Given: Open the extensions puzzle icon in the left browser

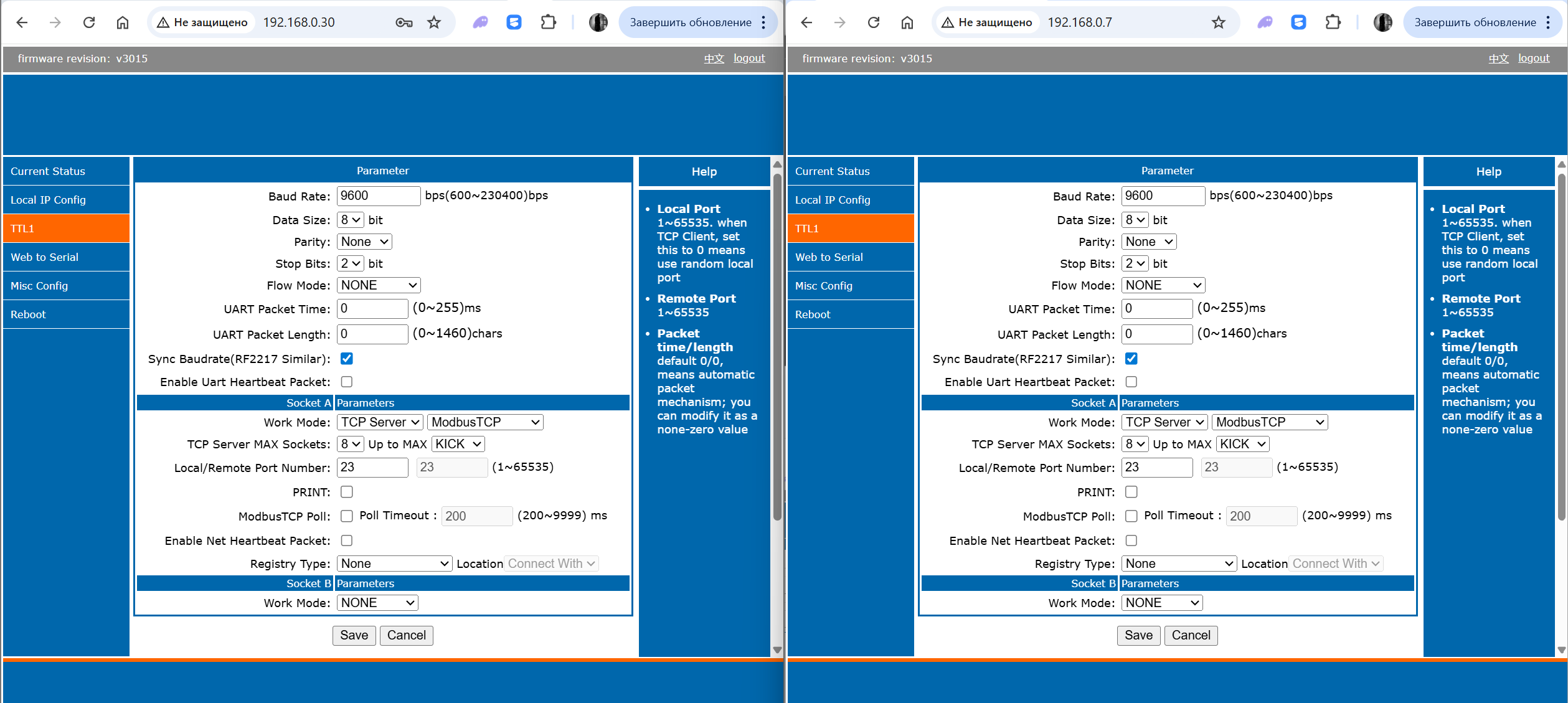Looking at the screenshot, I should pyautogui.click(x=548, y=22).
